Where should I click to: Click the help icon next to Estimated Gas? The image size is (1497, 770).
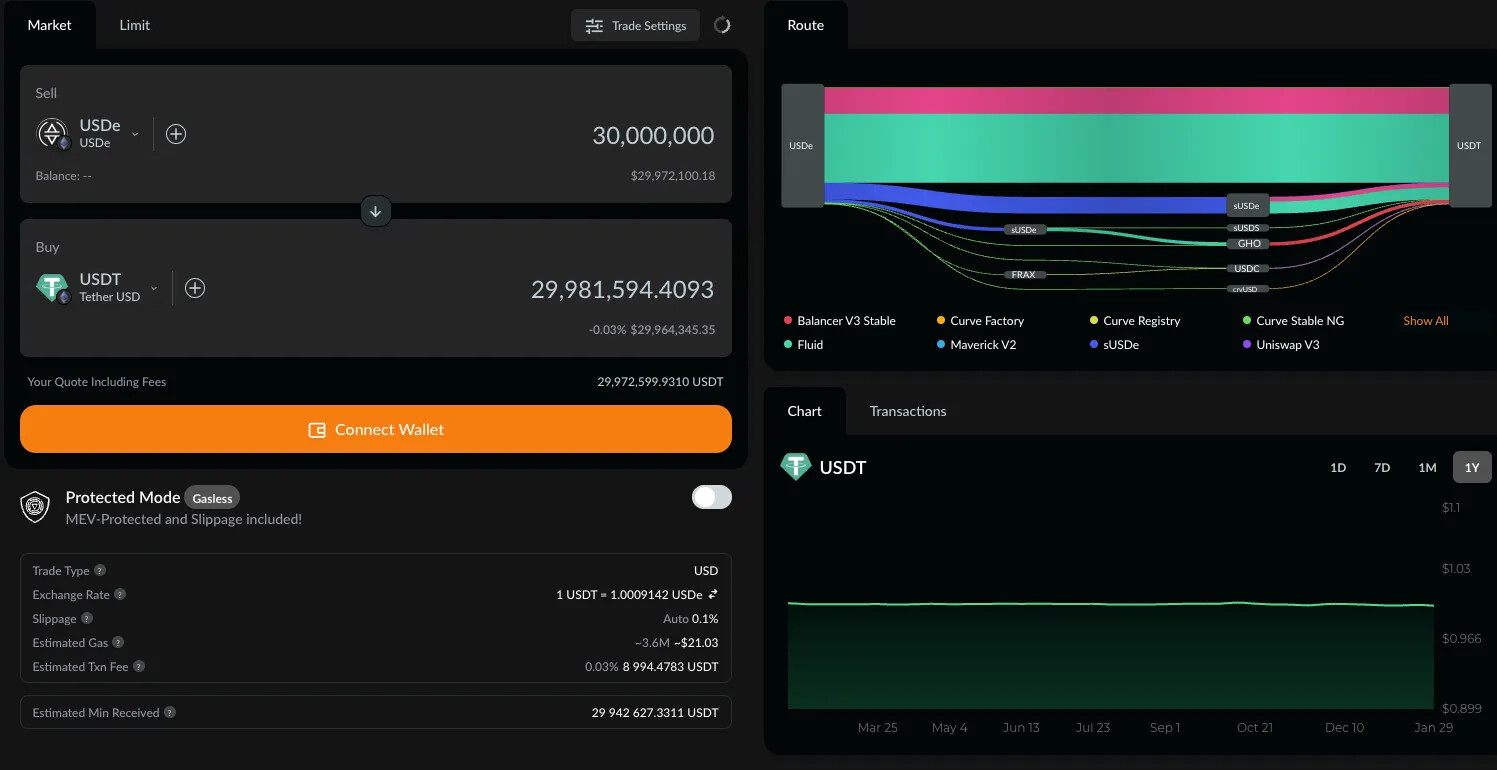point(118,643)
